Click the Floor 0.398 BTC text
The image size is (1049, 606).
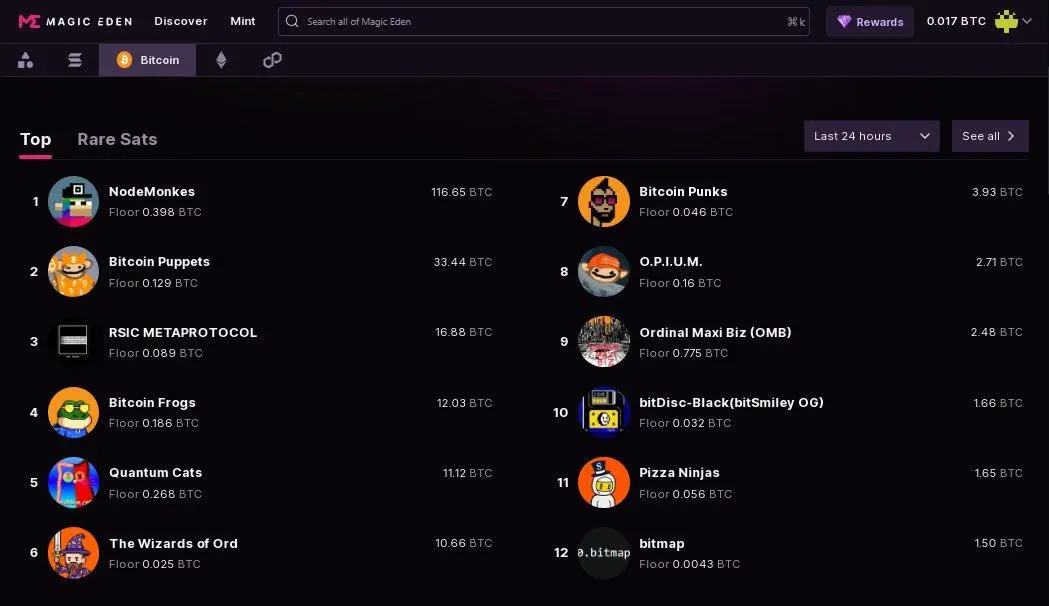[155, 212]
